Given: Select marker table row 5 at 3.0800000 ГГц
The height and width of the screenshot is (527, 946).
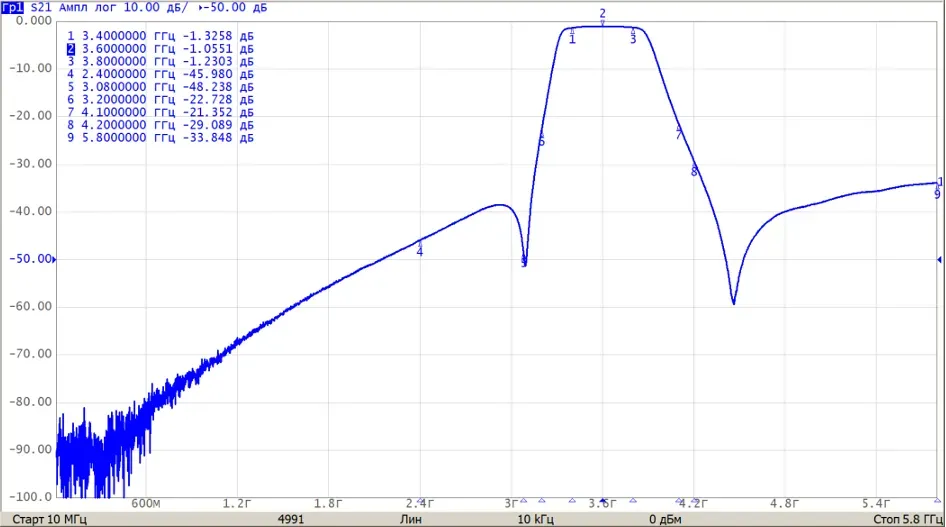Looking at the screenshot, I should tap(160, 87).
